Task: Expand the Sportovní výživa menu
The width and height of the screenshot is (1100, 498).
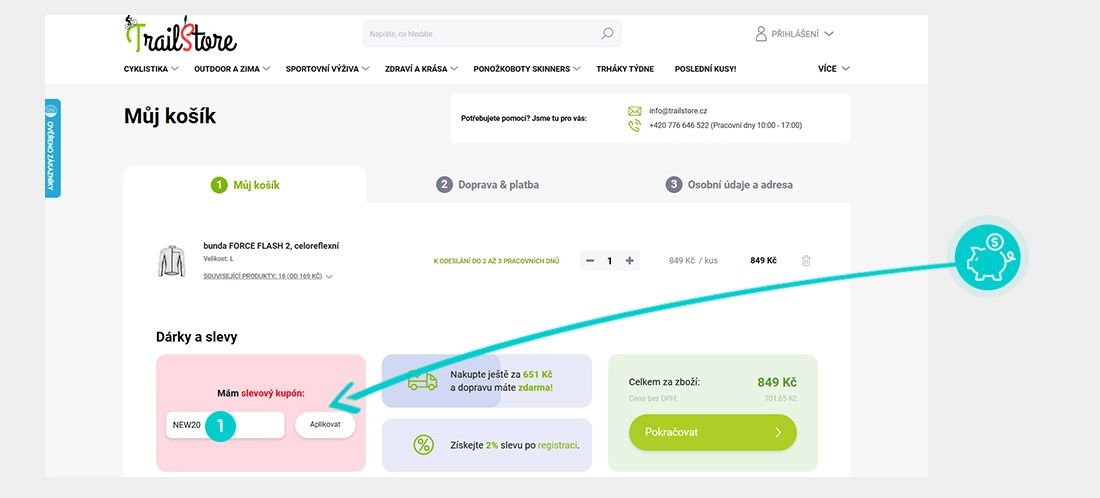Action: (328, 69)
